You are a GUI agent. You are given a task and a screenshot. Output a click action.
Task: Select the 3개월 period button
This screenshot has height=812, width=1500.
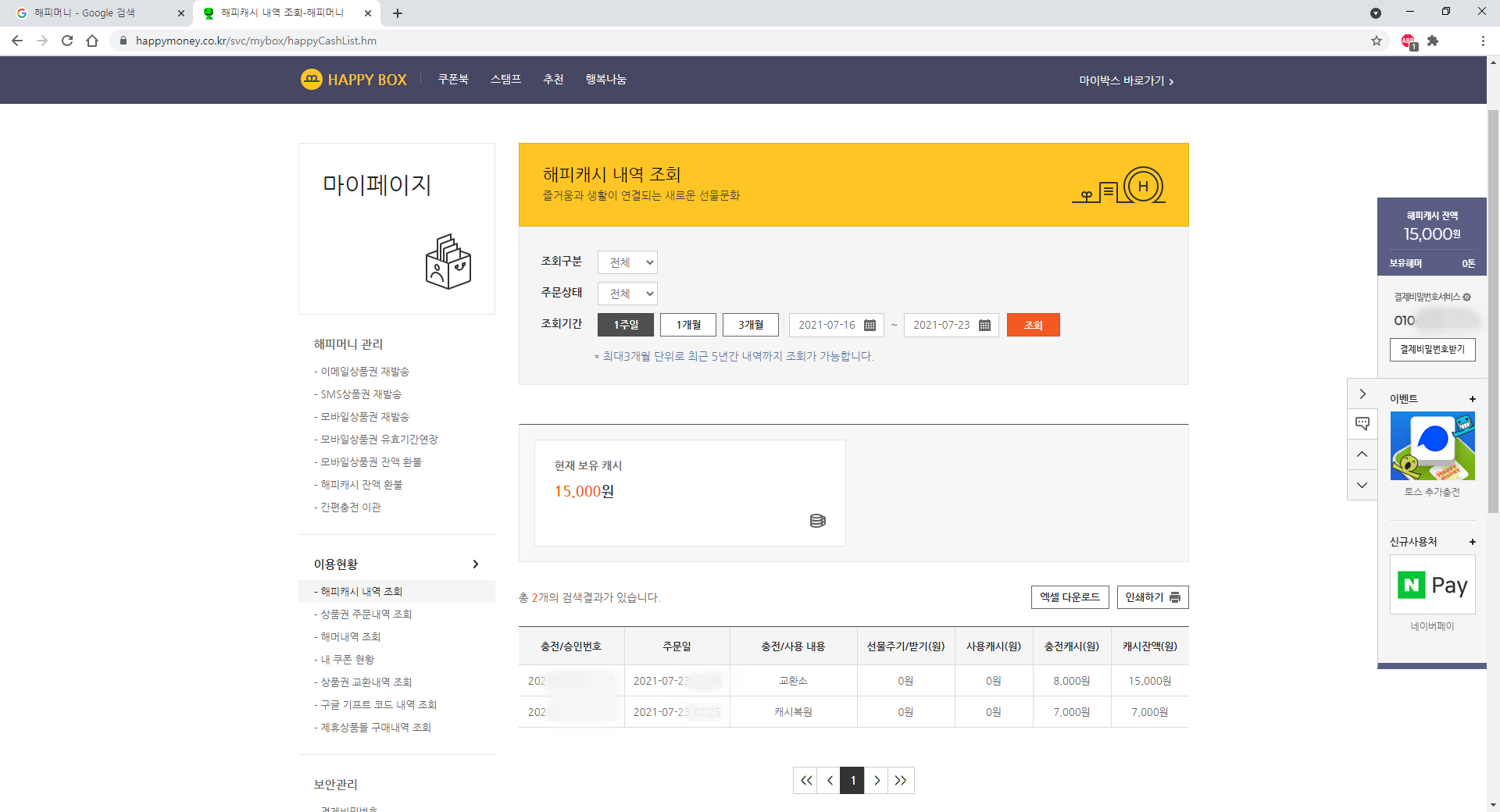coord(751,325)
